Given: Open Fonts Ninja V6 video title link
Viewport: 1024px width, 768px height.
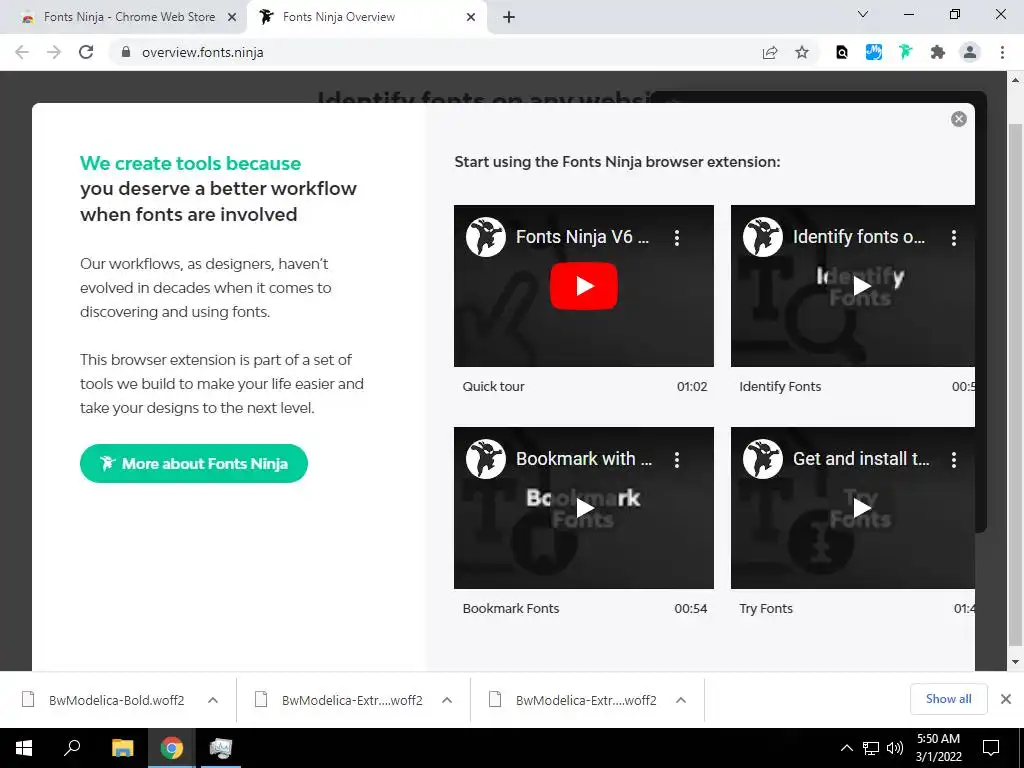Looking at the screenshot, I should click(x=583, y=236).
